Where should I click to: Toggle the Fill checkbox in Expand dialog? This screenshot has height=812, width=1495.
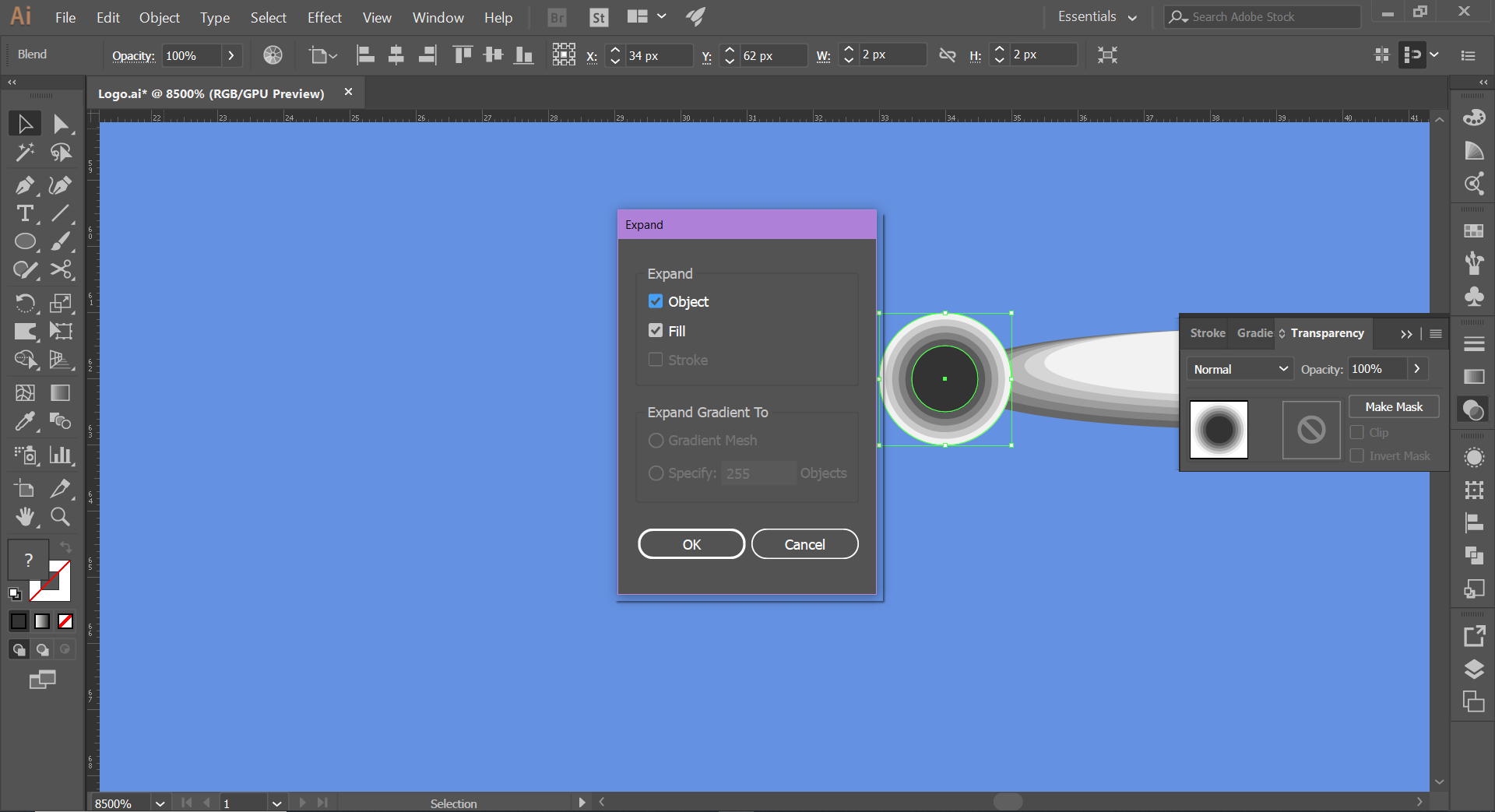pos(656,331)
